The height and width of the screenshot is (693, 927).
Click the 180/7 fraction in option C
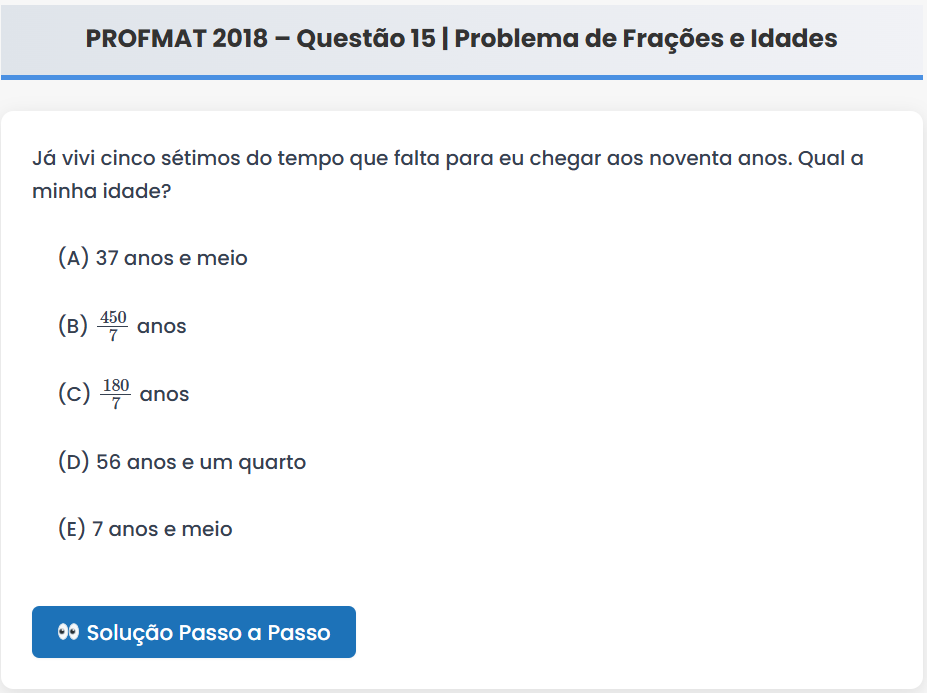tap(115, 394)
